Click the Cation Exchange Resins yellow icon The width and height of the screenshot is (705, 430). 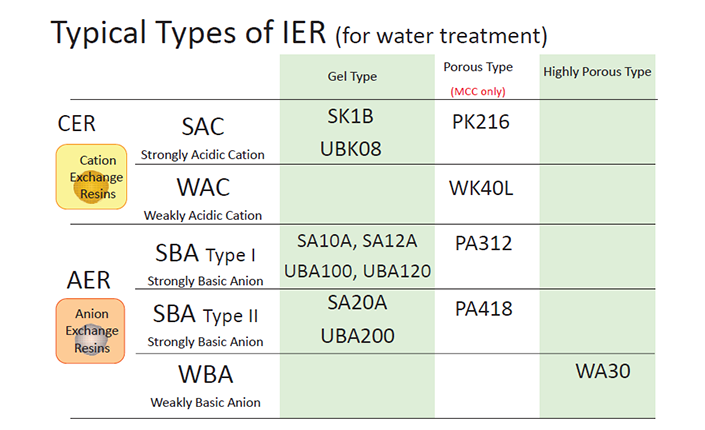pyautogui.click(x=91, y=177)
